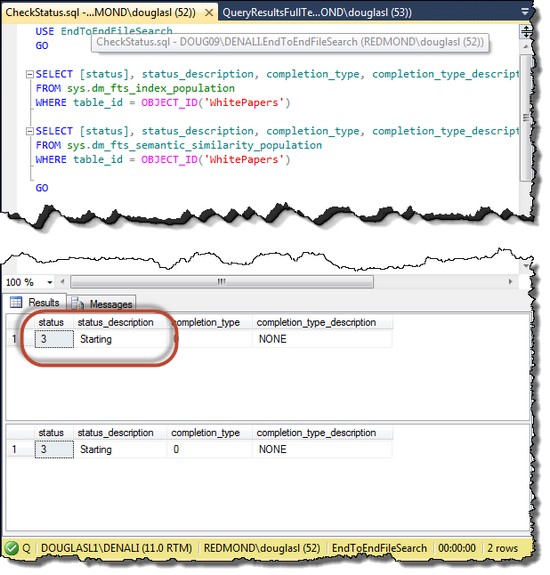Click DOUGLASL1\DENALI (11.0 RTM) in status bar
Viewport: 550px width, 575px height.
point(117,548)
